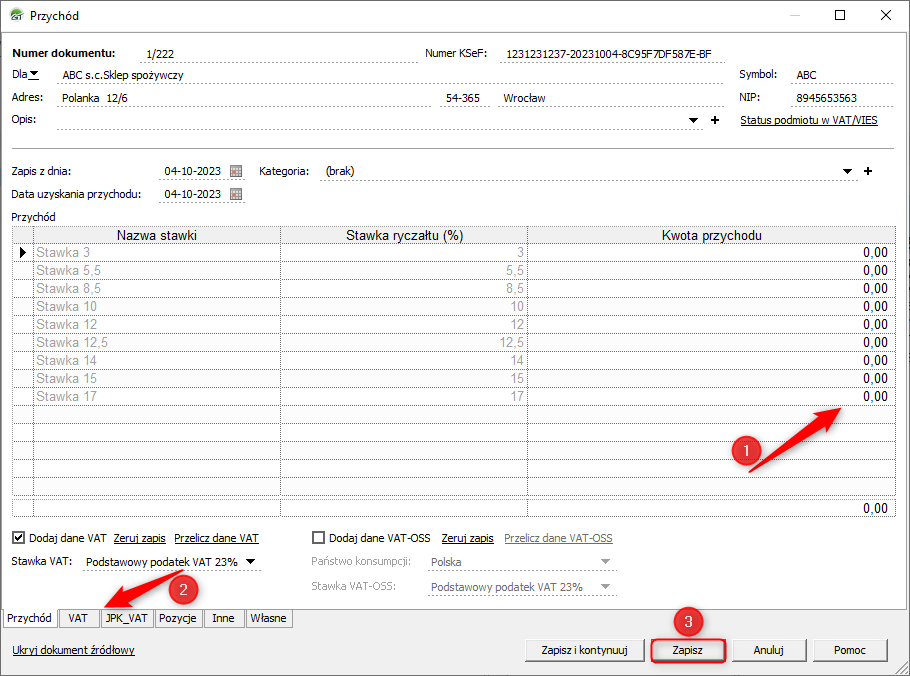The width and height of the screenshot is (910, 676).
Task: Click Zeruj zapis link for VAT
Action: tap(140, 538)
